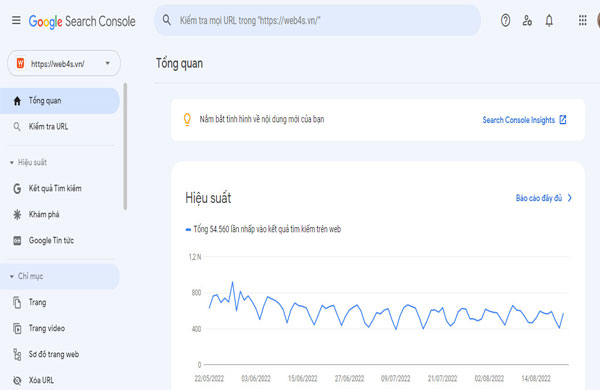Click the search magnifier icon in URL bar
600x390 pixels.
click(166, 20)
